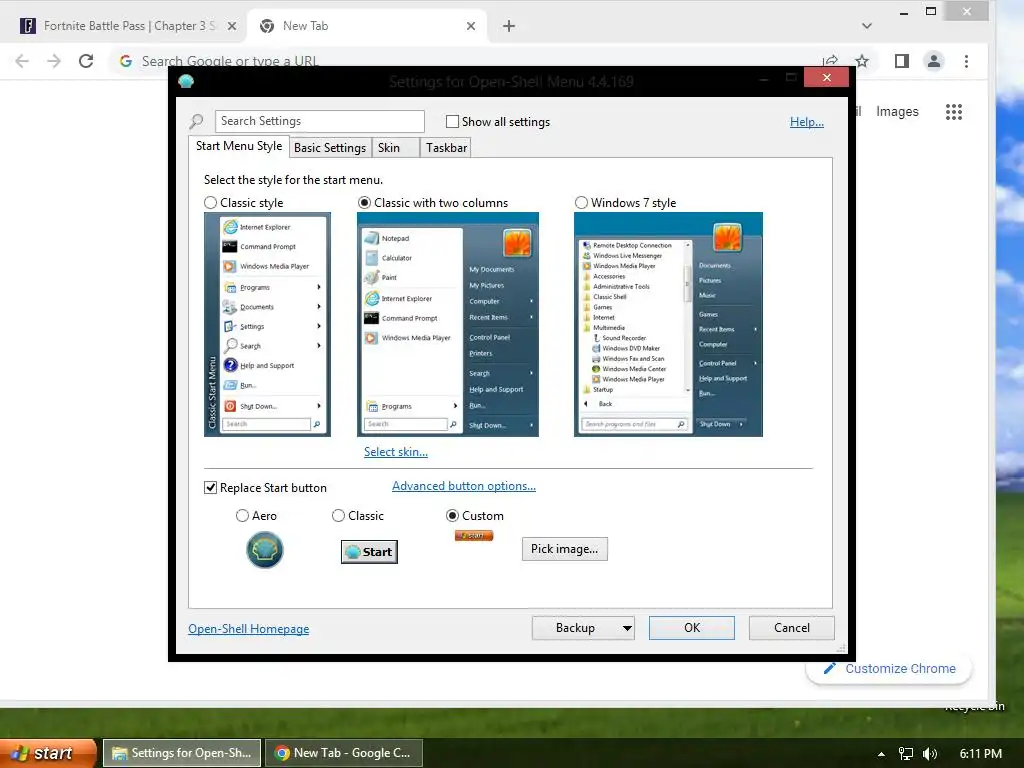This screenshot has width=1024, height=768.
Task: Click the share icon in Chrome address bar
Action: (830, 61)
